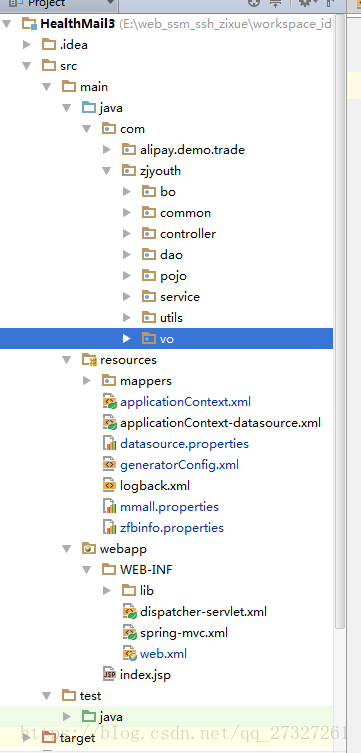The height and width of the screenshot is (753, 361).
Task: Click the lib folder icon
Action: tap(129, 590)
